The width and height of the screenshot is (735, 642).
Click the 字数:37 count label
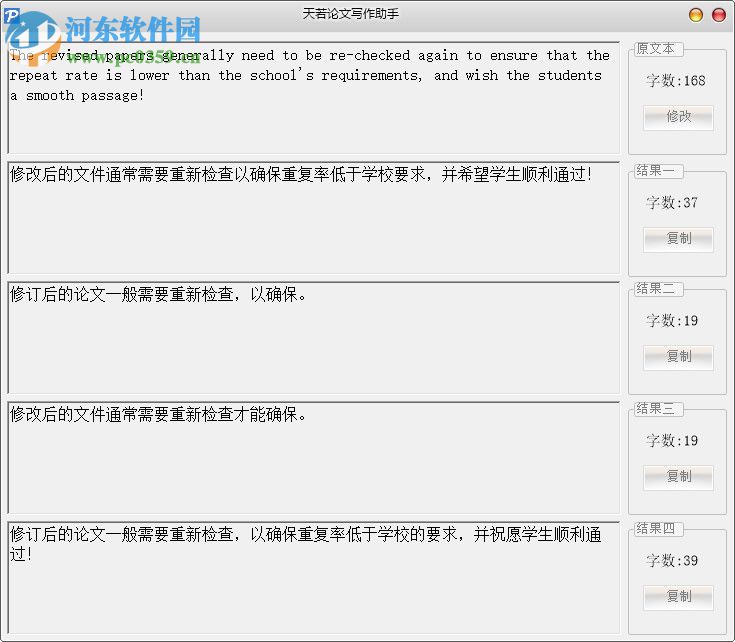click(x=672, y=202)
